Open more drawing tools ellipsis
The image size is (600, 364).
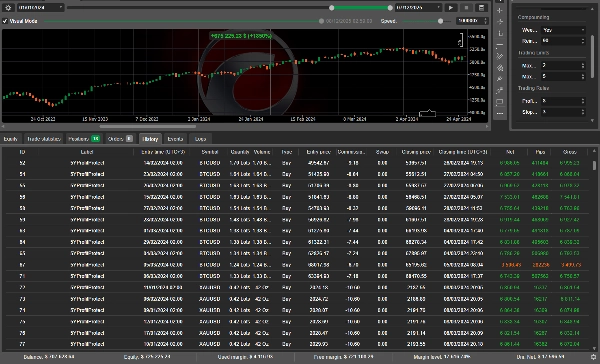click(500, 114)
